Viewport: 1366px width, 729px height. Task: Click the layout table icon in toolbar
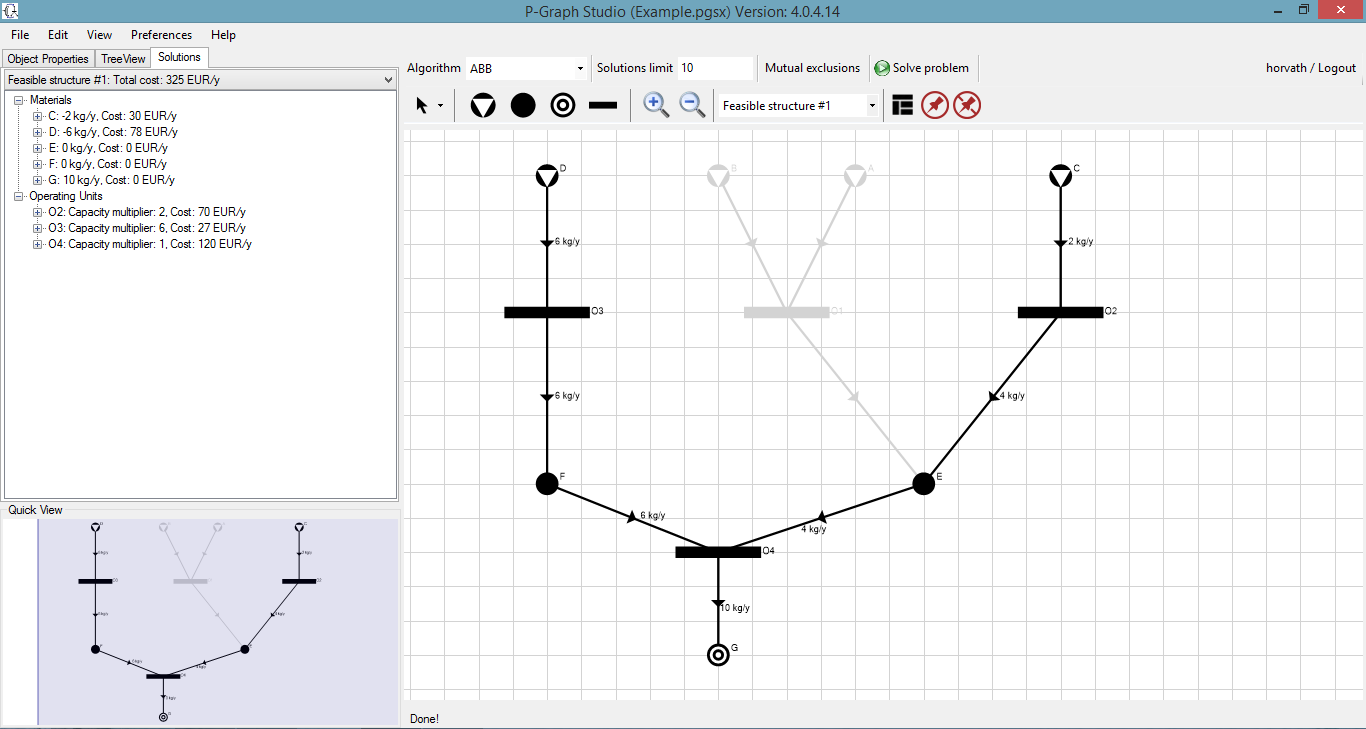point(902,105)
